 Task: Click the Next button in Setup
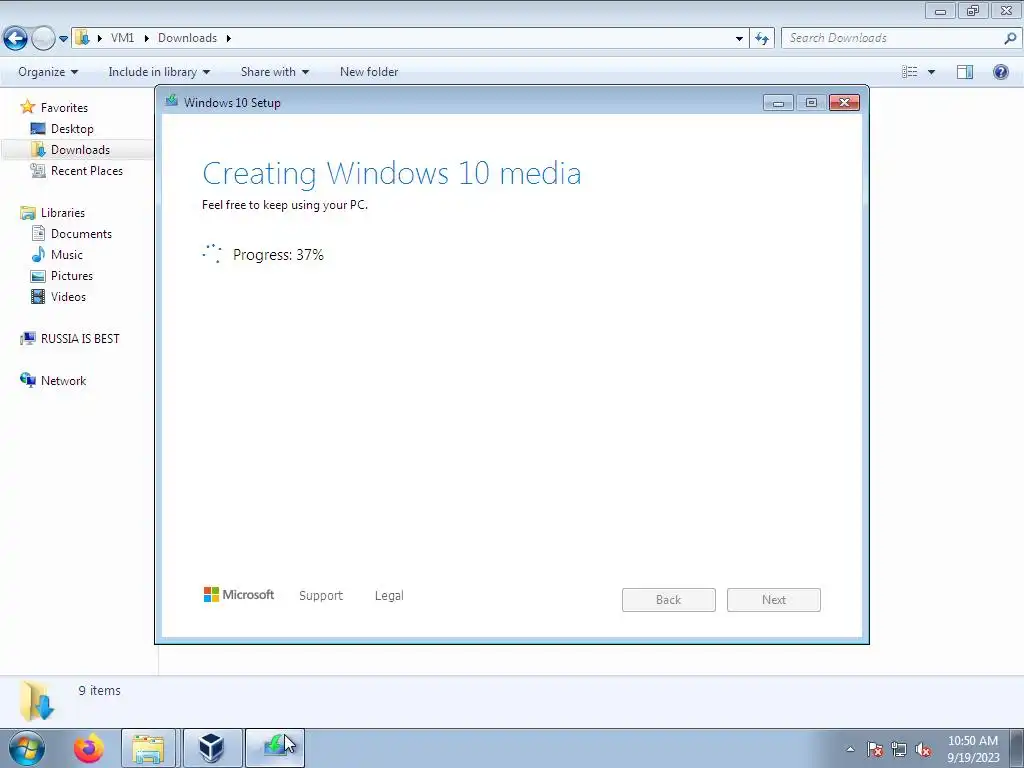point(774,600)
